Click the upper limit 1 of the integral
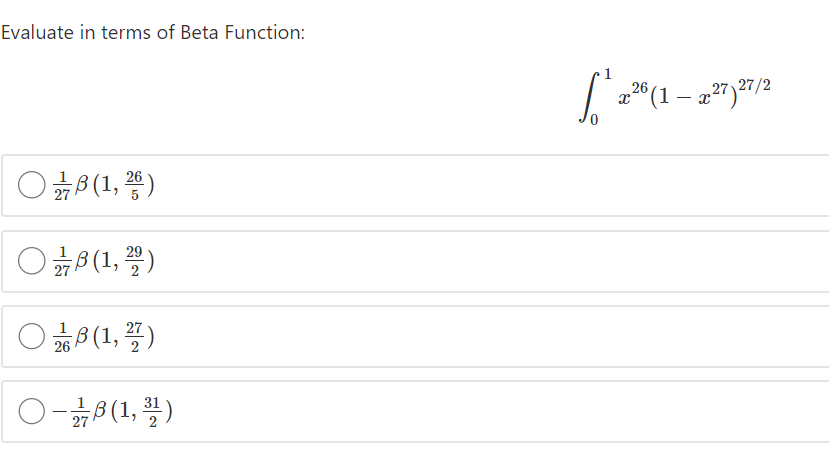829x465 pixels. click(607, 73)
